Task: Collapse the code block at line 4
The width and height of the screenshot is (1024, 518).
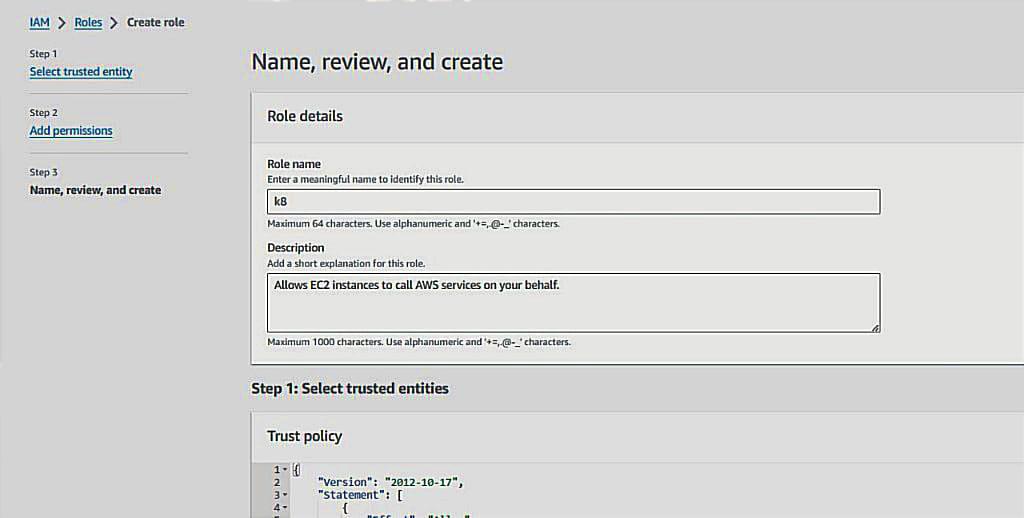Action: [285, 507]
